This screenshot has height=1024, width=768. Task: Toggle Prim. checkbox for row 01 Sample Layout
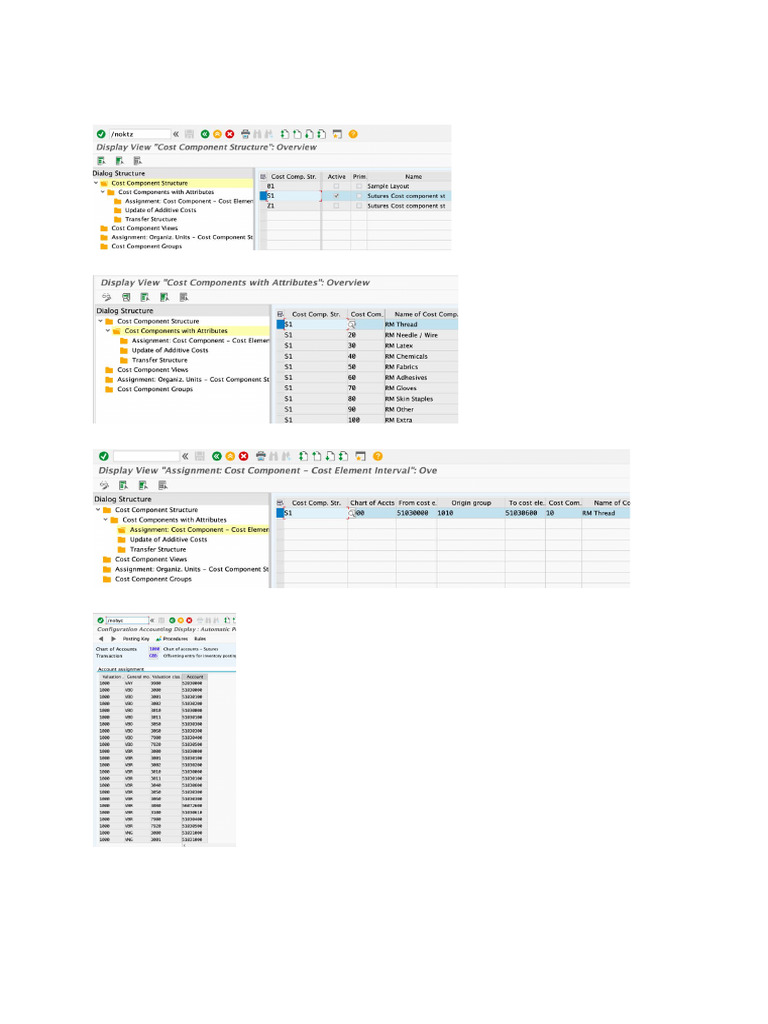[x=359, y=186]
